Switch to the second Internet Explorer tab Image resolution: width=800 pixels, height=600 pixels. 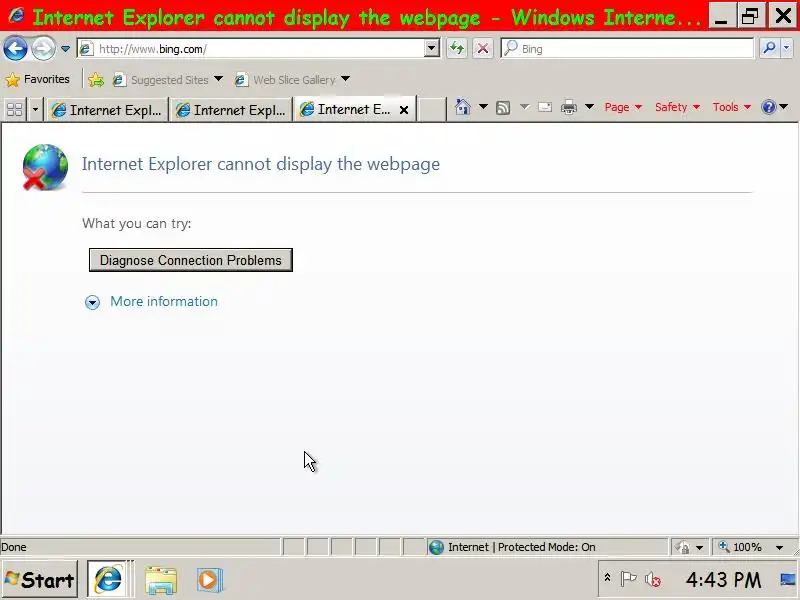[231, 110]
